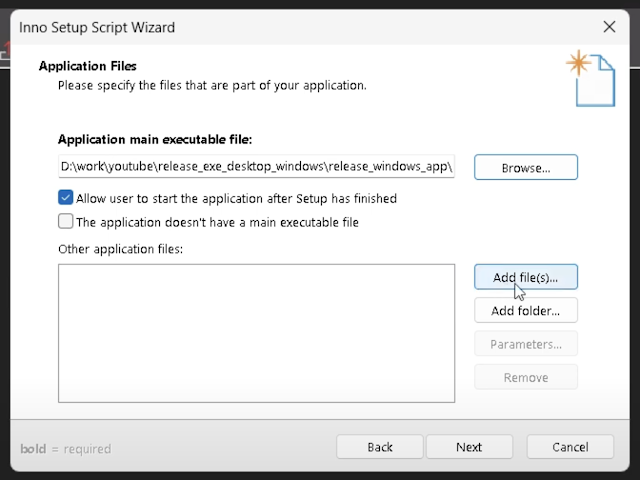This screenshot has height=480, width=640.
Task: Proceed with the Next button
Action: (469, 447)
